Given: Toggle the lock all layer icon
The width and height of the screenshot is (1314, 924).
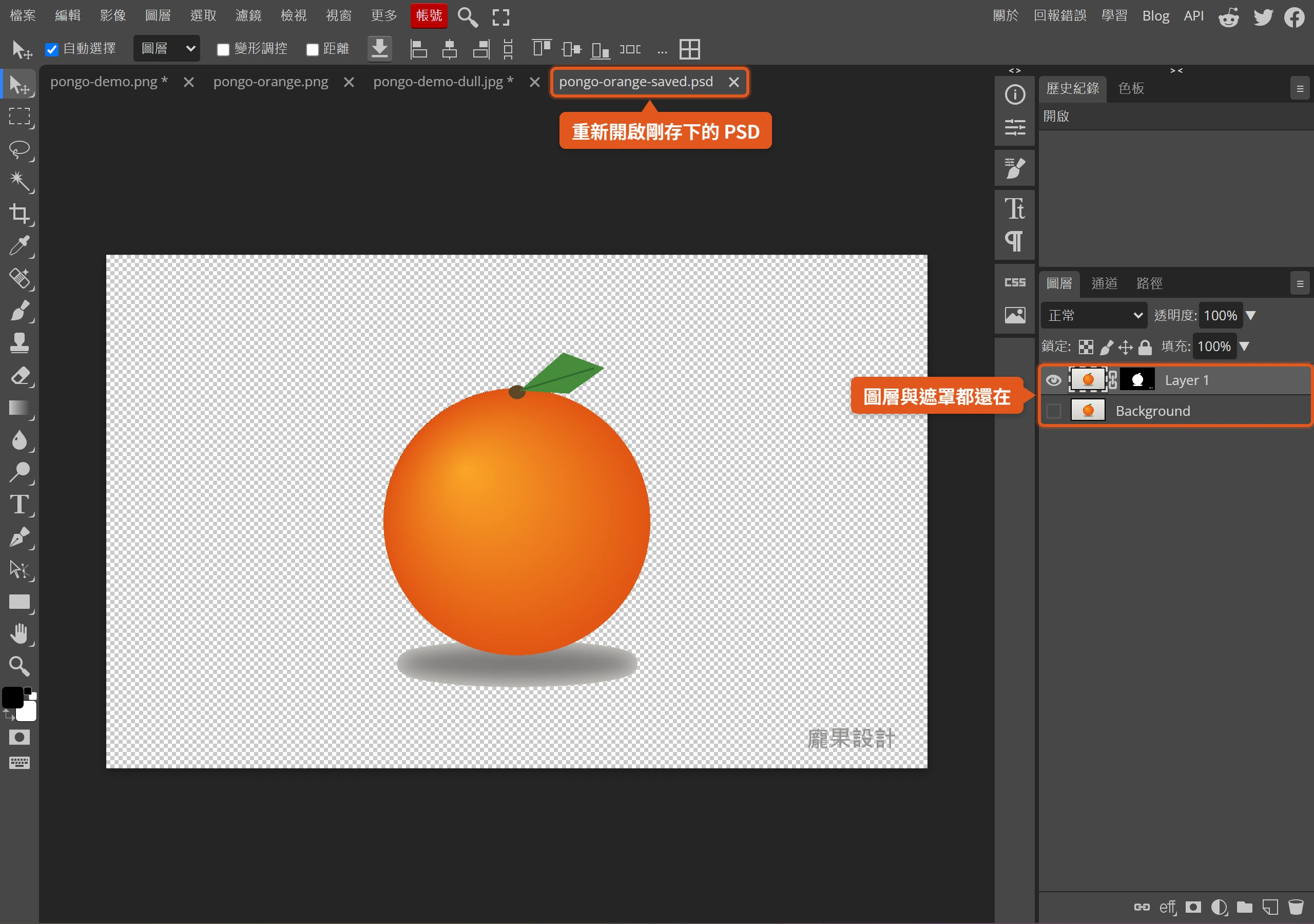Looking at the screenshot, I should pyautogui.click(x=1145, y=347).
